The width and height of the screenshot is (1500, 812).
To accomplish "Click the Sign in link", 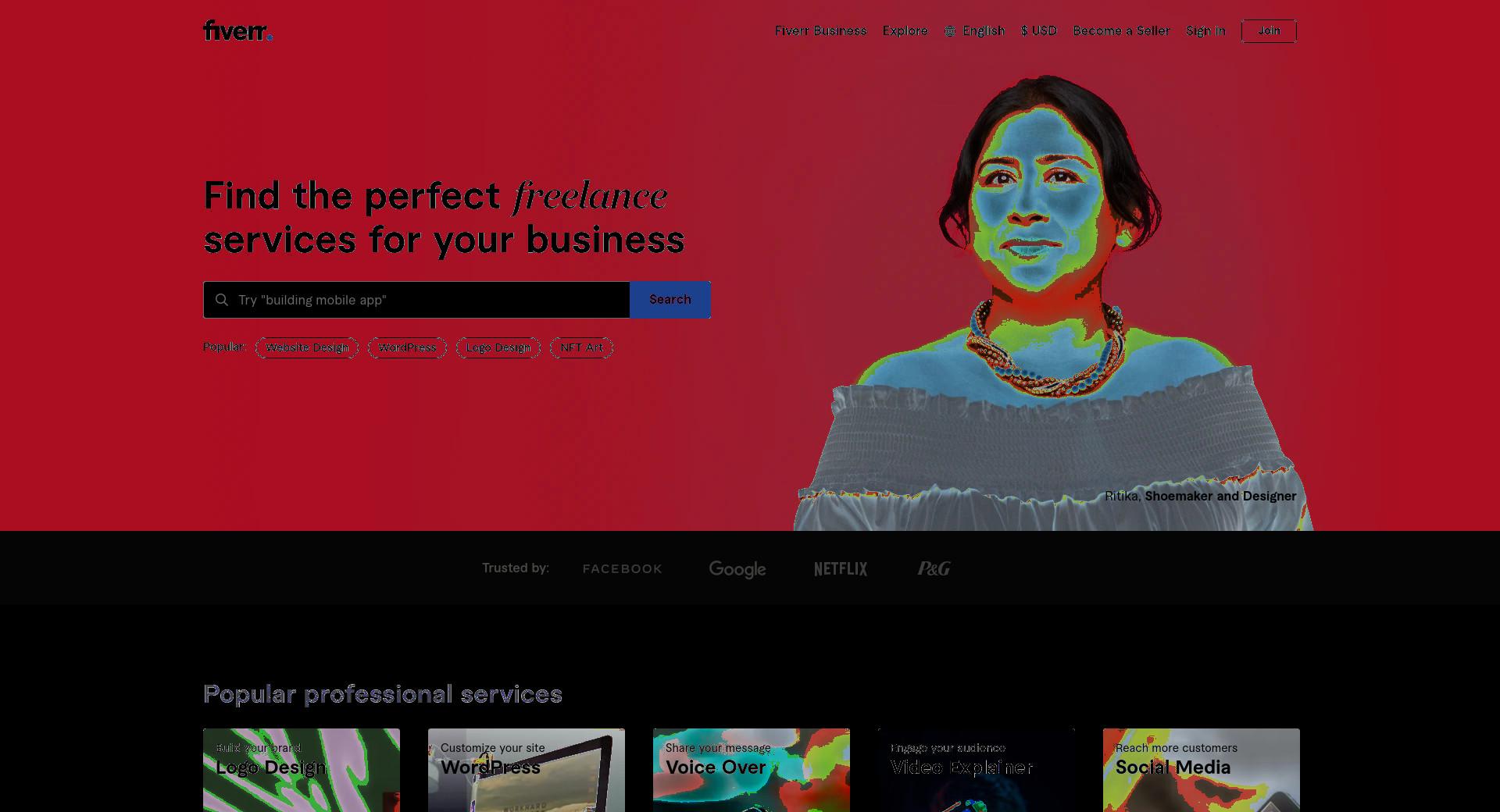I will [x=1205, y=31].
